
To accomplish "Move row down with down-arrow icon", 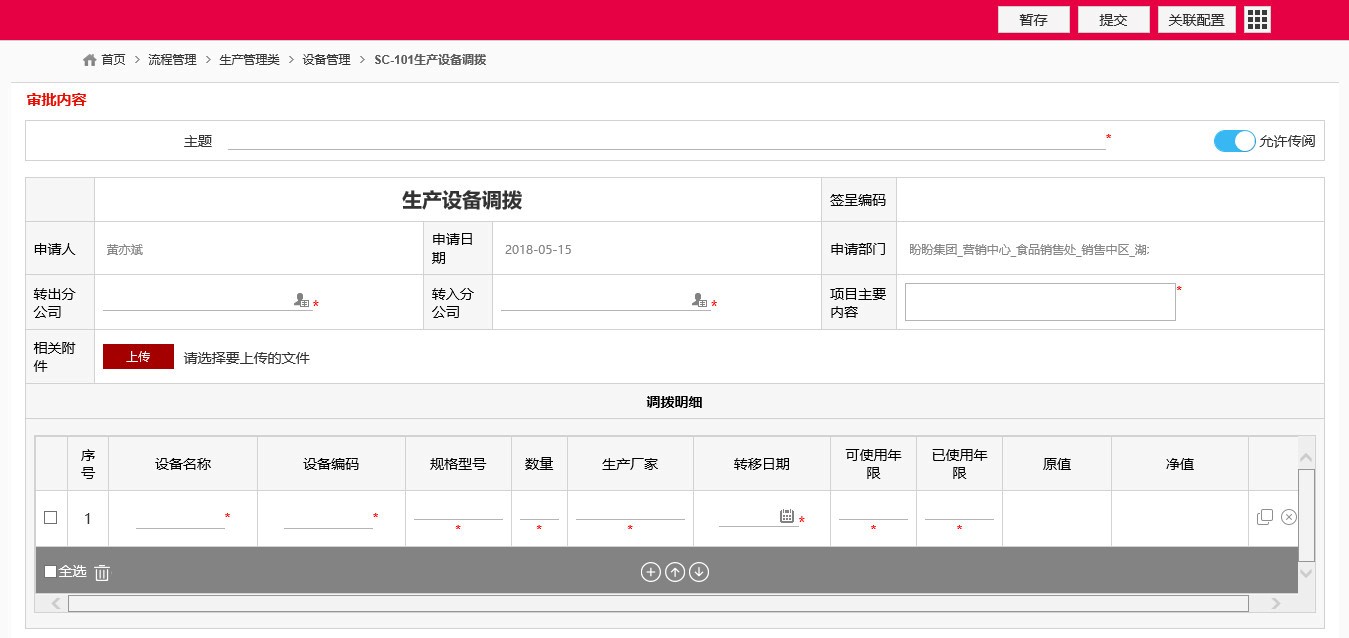I will pos(699,572).
